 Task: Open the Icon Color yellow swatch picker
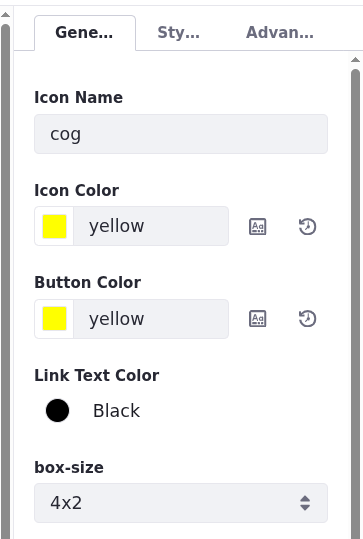(x=54, y=226)
